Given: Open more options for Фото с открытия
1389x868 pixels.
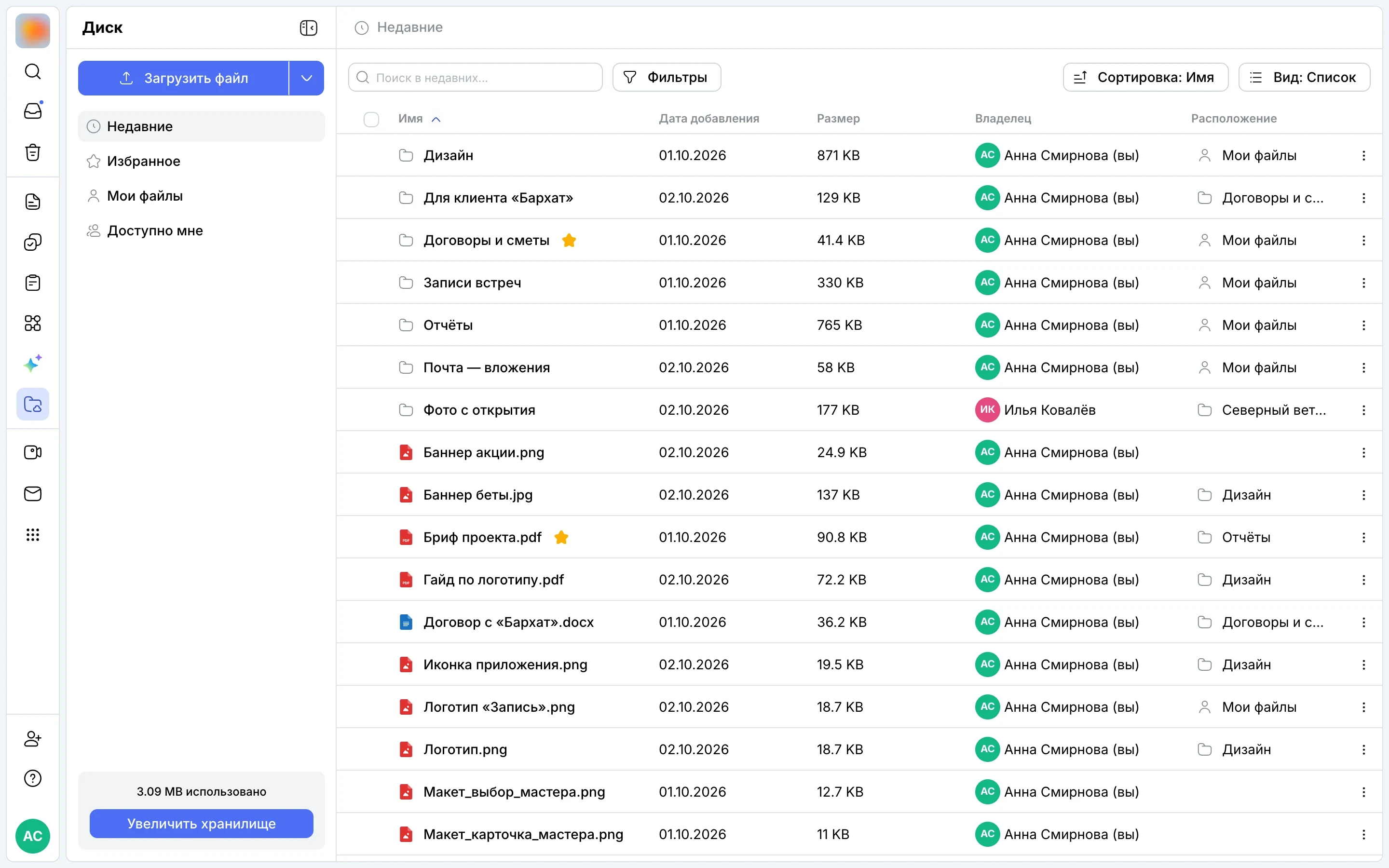Looking at the screenshot, I should [1364, 410].
